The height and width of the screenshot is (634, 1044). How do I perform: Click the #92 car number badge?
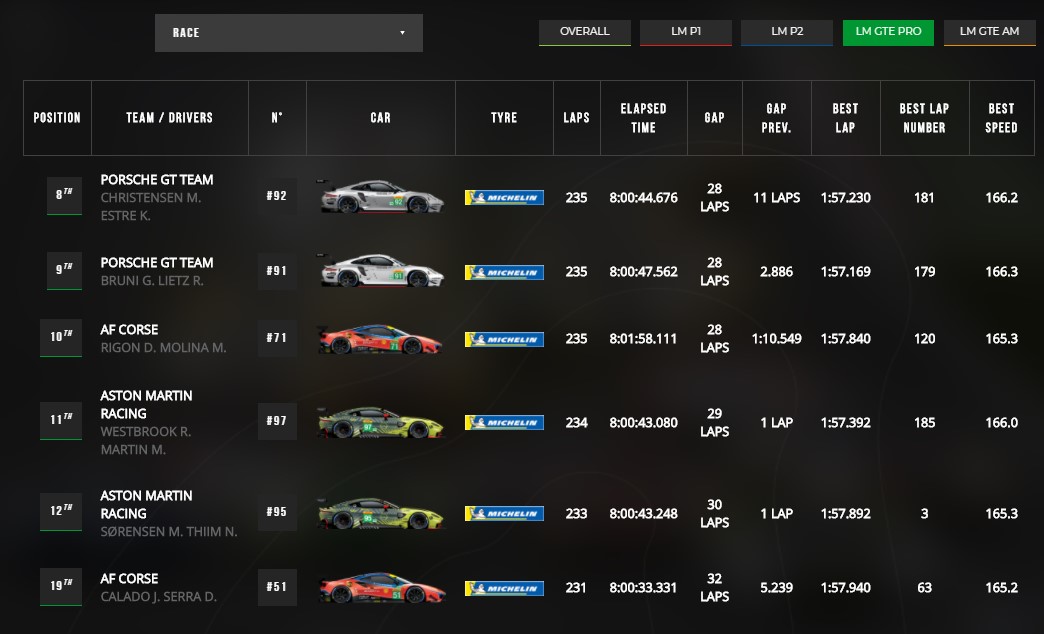coord(277,196)
